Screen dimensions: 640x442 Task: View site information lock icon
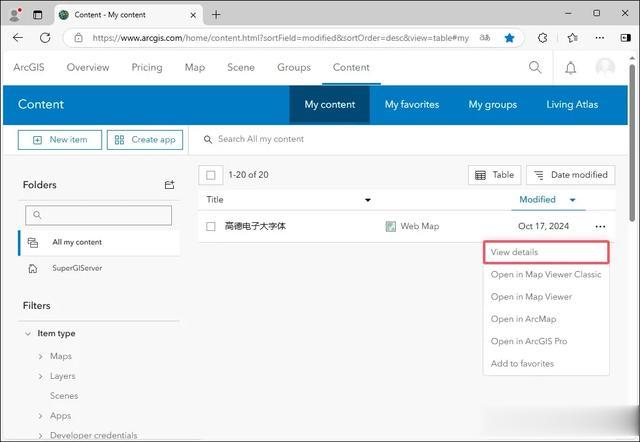click(78, 38)
